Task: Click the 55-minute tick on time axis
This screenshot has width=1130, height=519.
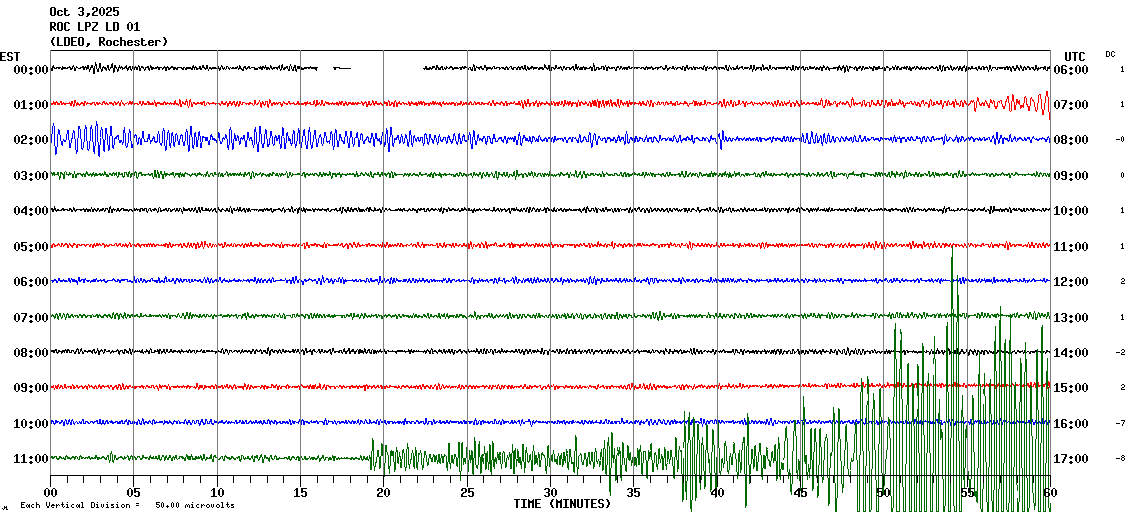Action: [x=967, y=493]
